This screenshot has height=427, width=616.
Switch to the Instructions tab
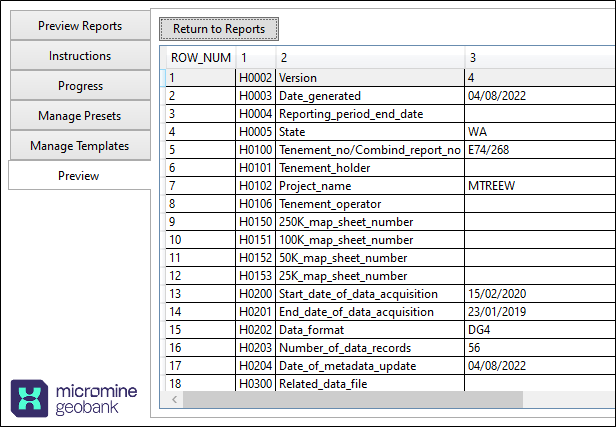tap(80, 56)
